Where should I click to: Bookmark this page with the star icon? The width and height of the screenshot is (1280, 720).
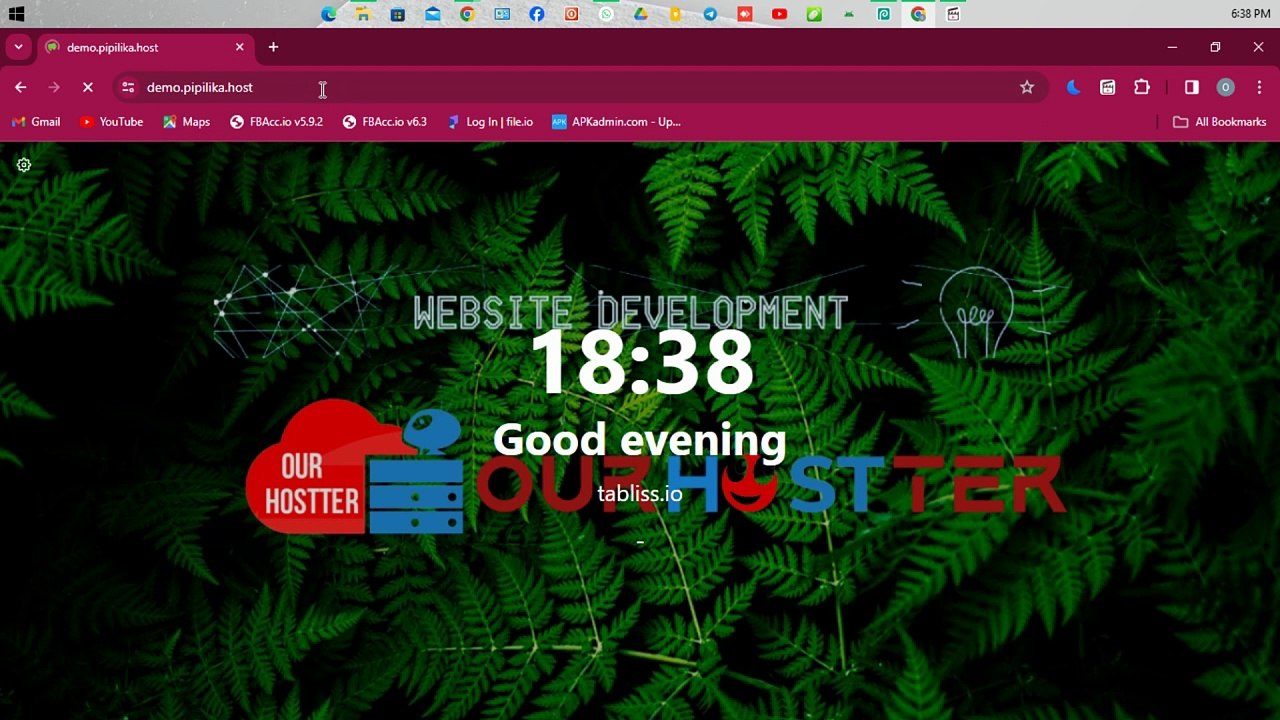point(1027,87)
